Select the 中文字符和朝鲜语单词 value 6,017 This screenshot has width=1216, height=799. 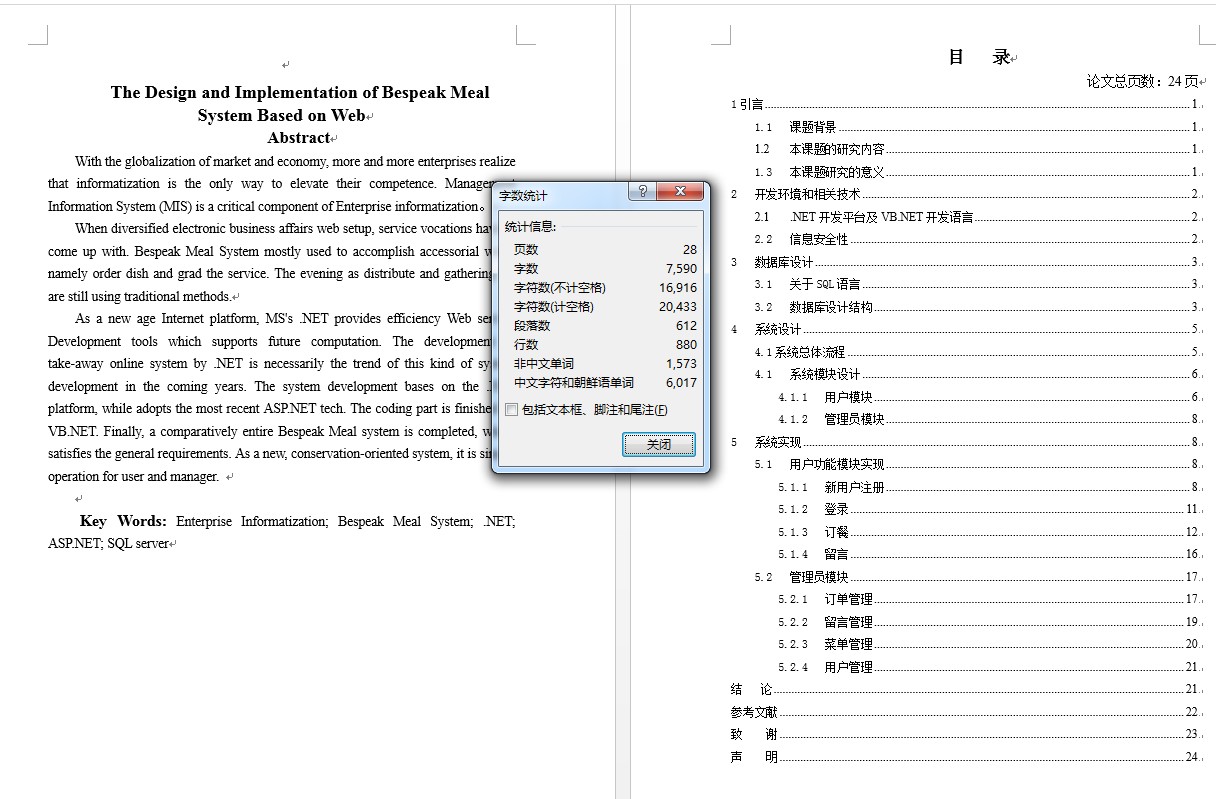[681, 383]
